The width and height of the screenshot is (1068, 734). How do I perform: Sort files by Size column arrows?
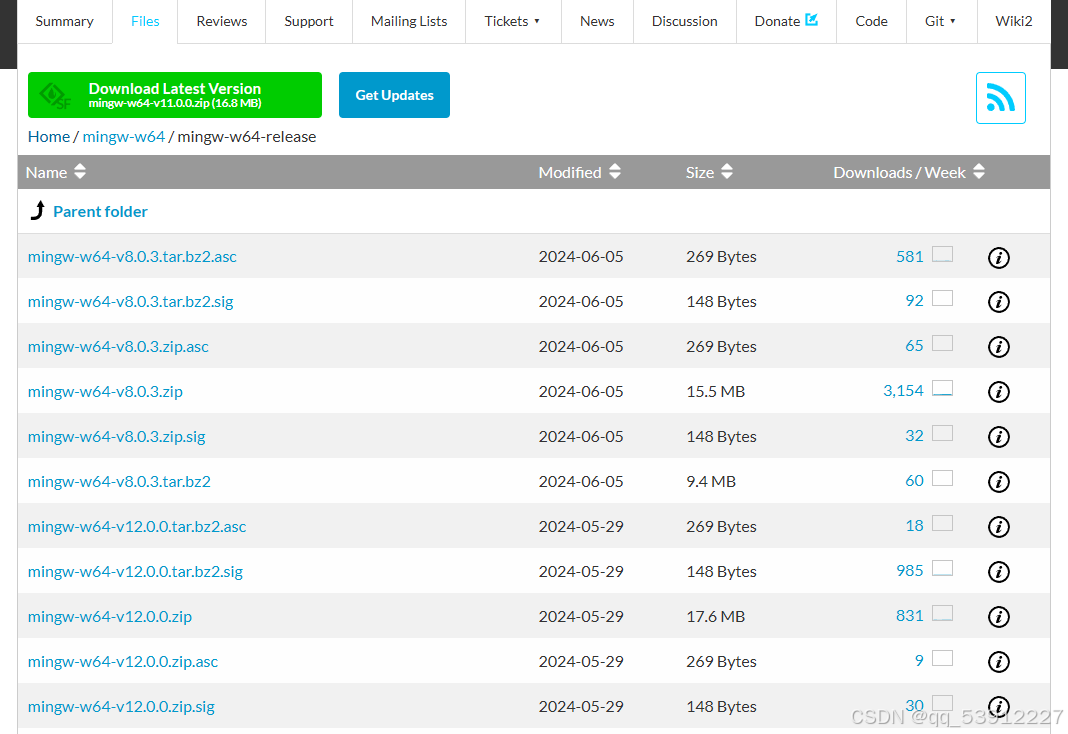(727, 172)
